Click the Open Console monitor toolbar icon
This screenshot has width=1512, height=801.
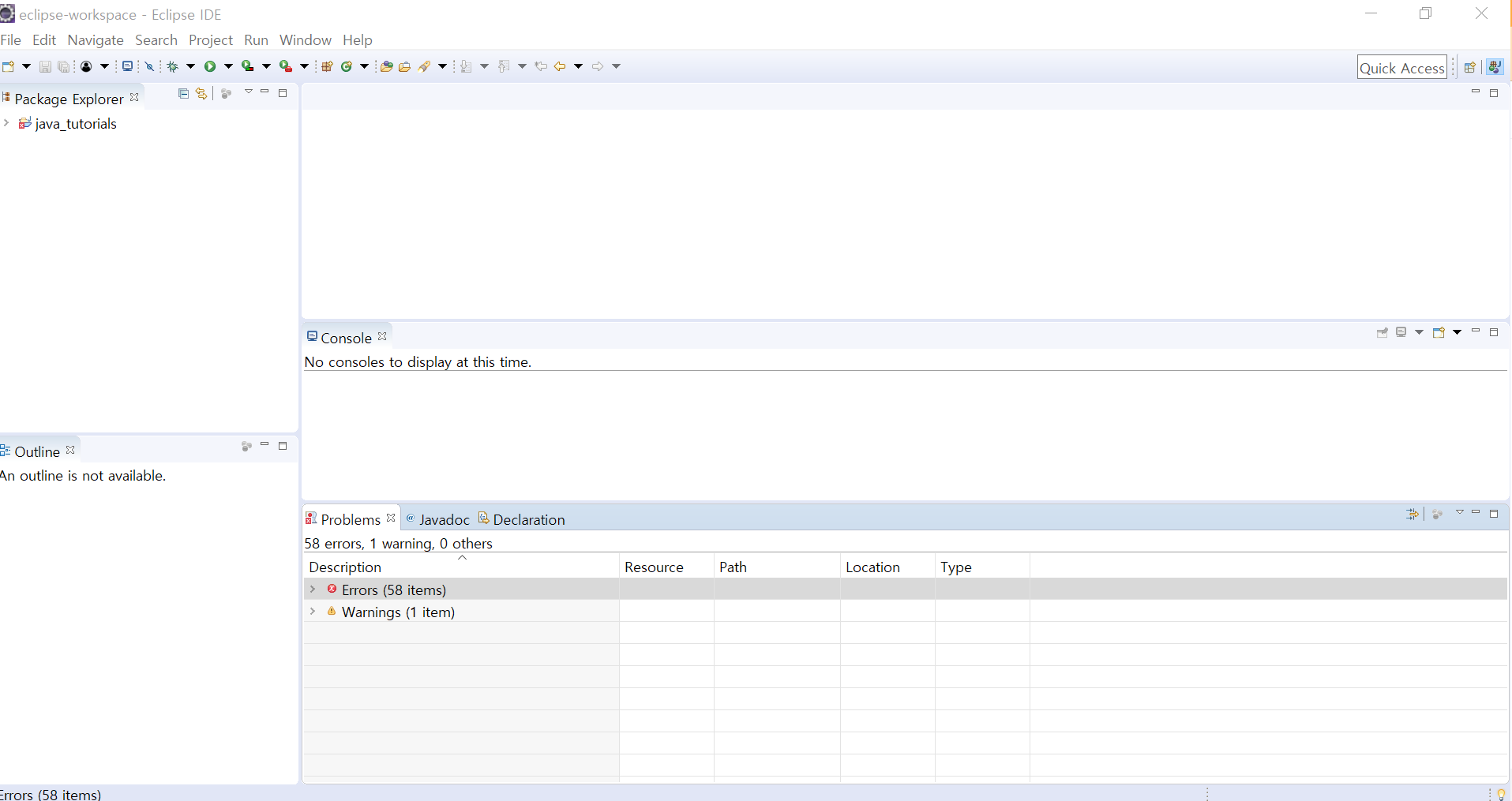pyautogui.click(x=127, y=66)
